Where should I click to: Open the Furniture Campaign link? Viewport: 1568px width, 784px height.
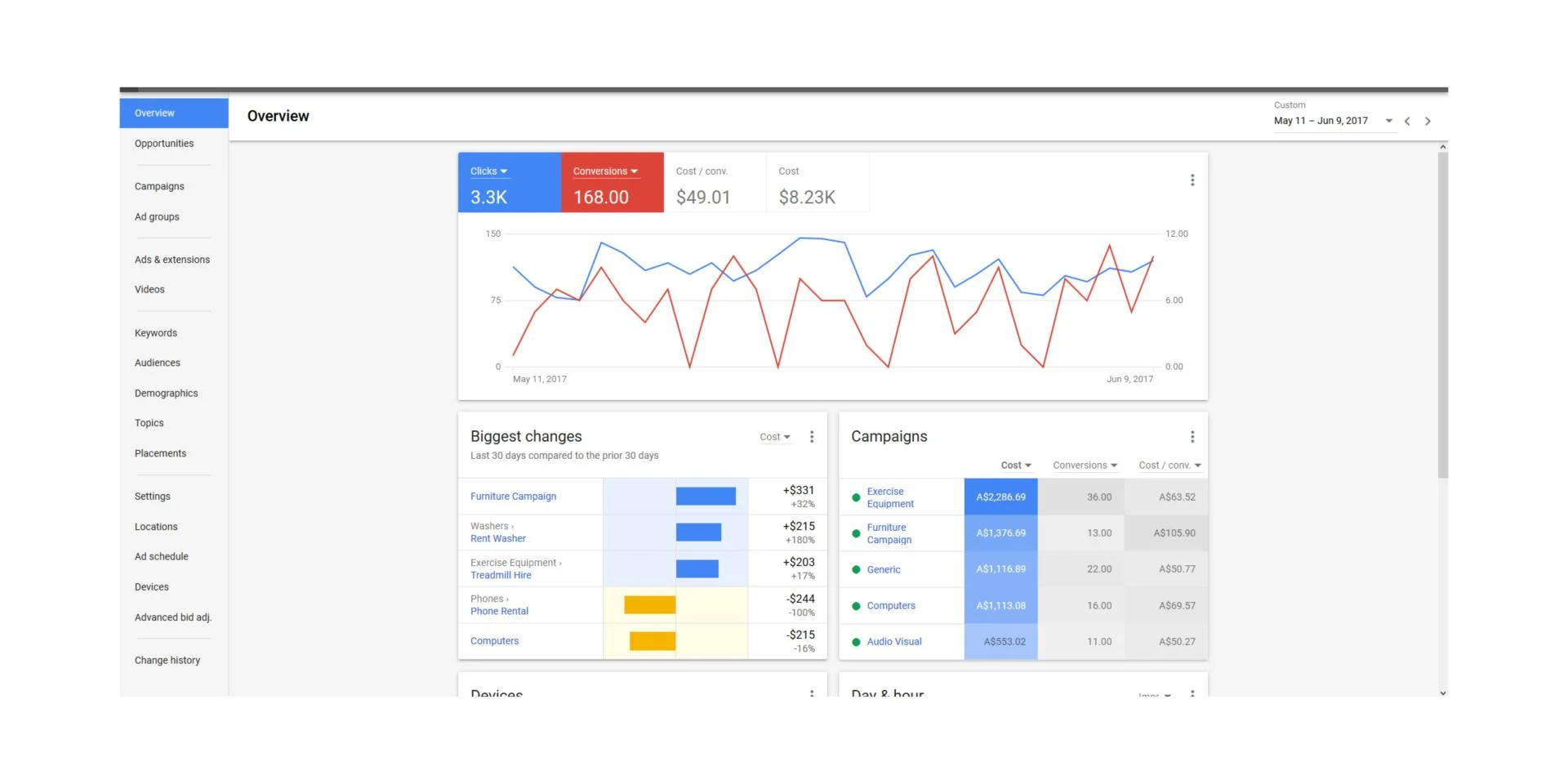click(513, 496)
